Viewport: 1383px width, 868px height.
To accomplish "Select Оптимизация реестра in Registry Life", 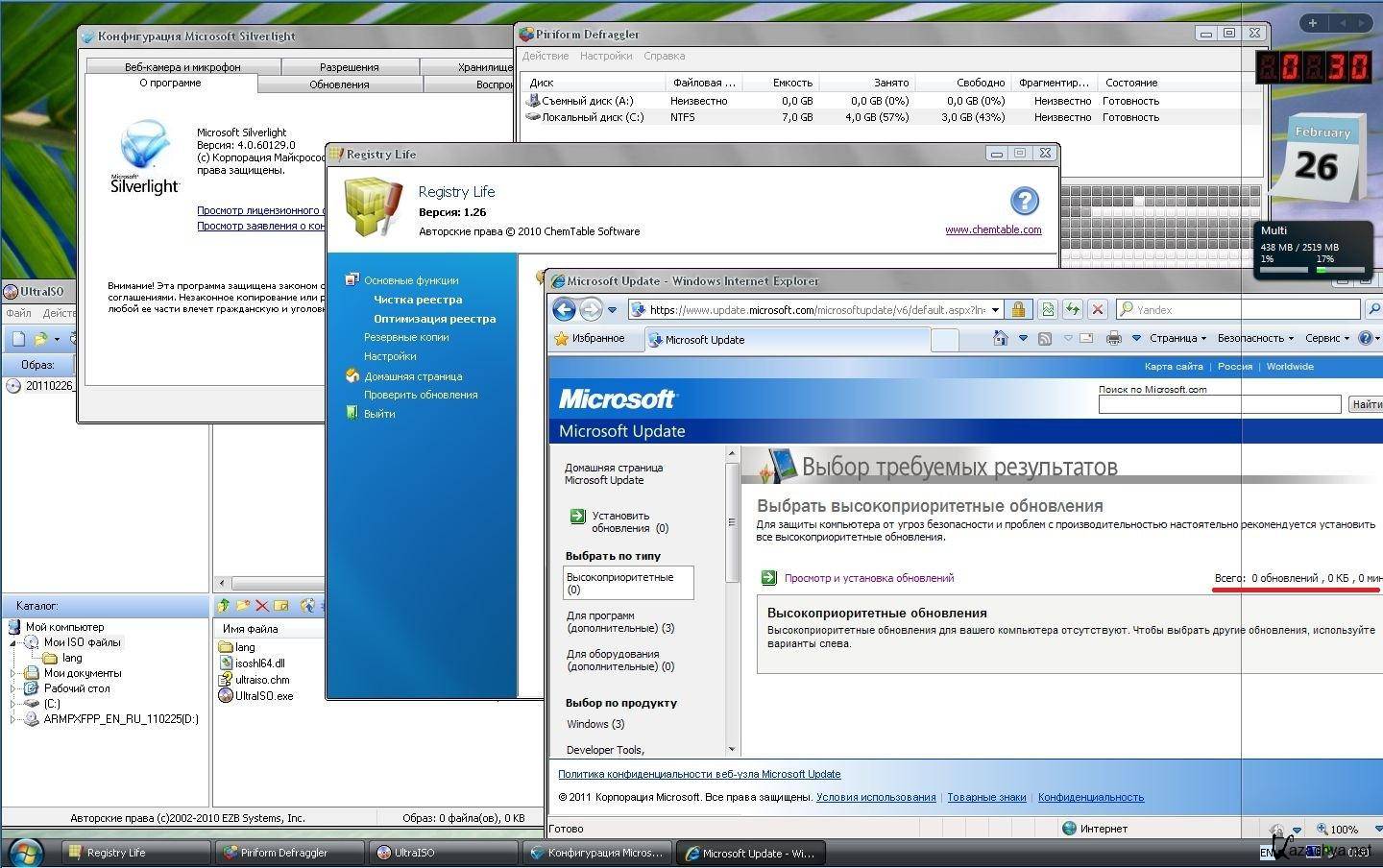I will click(x=435, y=319).
